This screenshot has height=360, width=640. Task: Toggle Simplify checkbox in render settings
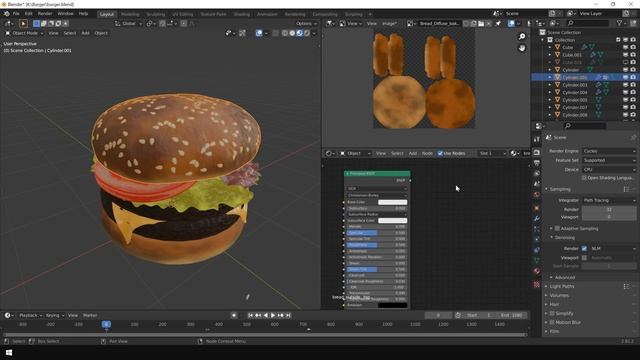click(x=552, y=313)
